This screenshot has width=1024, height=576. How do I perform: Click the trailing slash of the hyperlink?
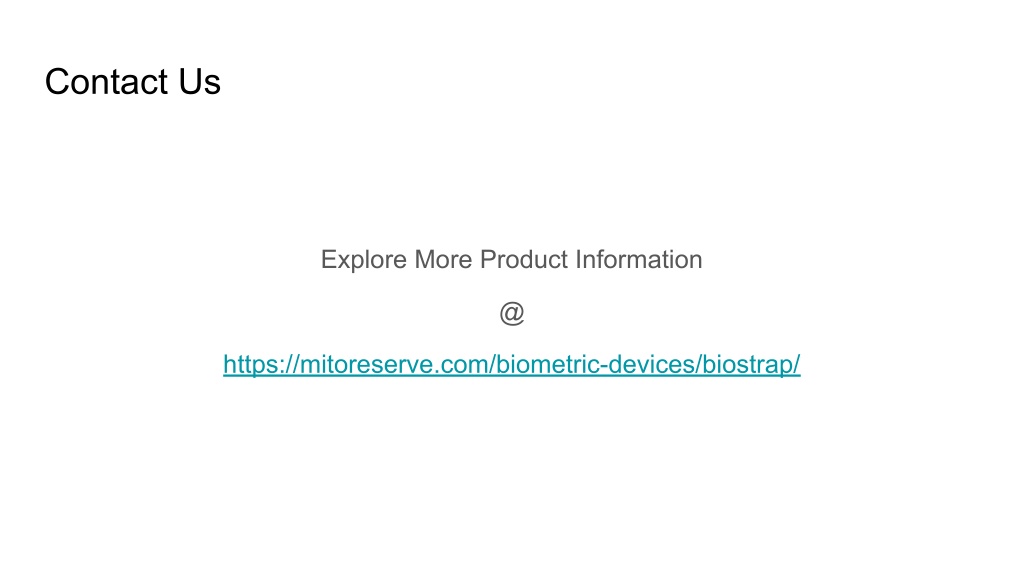797,364
